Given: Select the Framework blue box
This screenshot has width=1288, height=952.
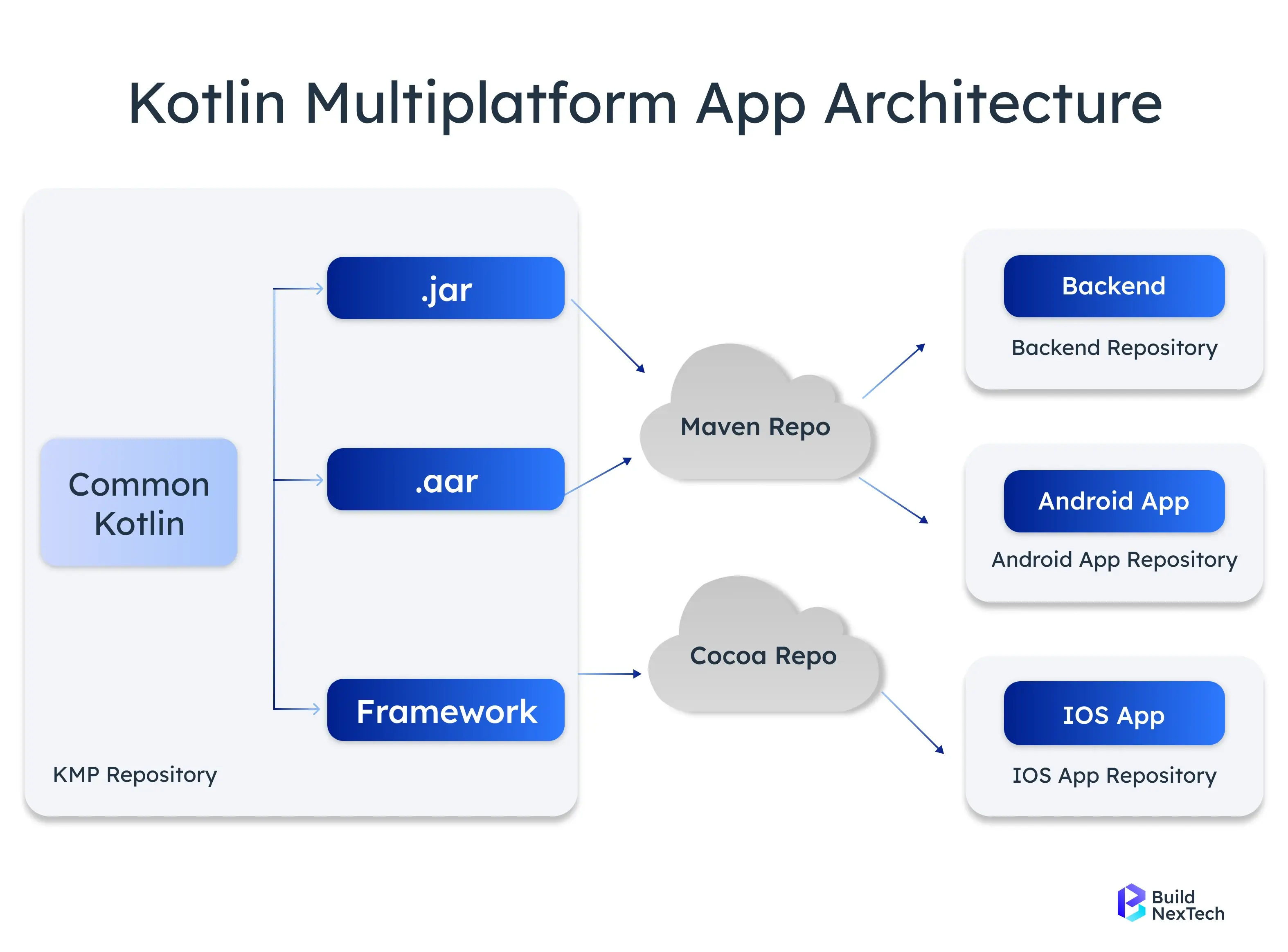Looking at the screenshot, I should pyautogui.click(x=445, y=710).
